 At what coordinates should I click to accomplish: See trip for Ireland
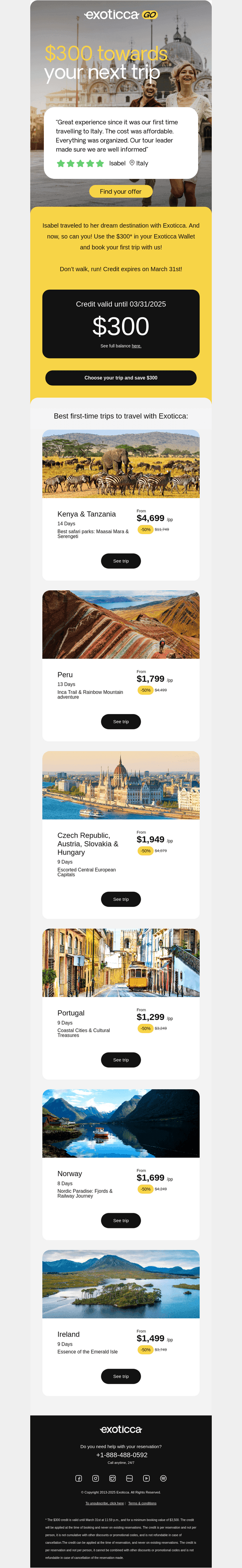pyautogui.click(x=121, y=1376)
